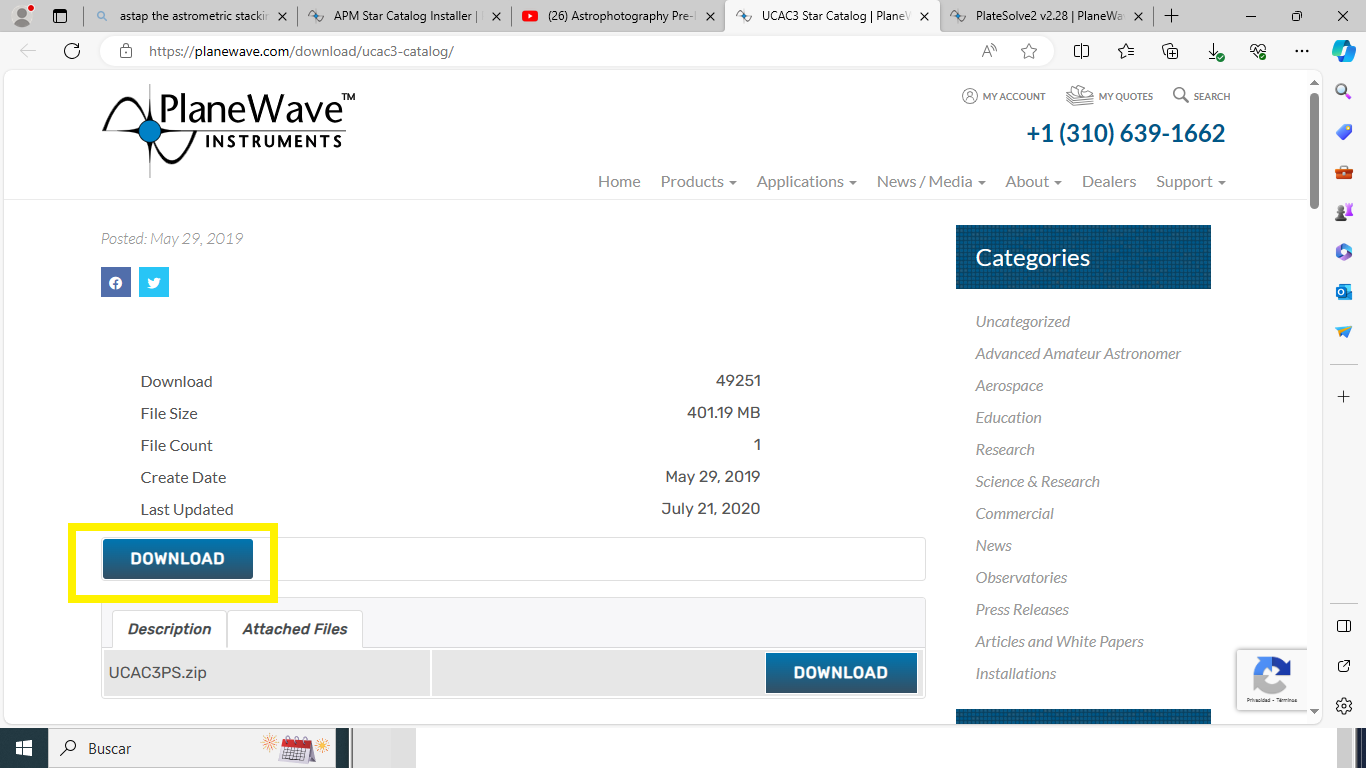The image size is (1366, 768).
Task: Expand the Products navigation dropdown
Action: 698,182
